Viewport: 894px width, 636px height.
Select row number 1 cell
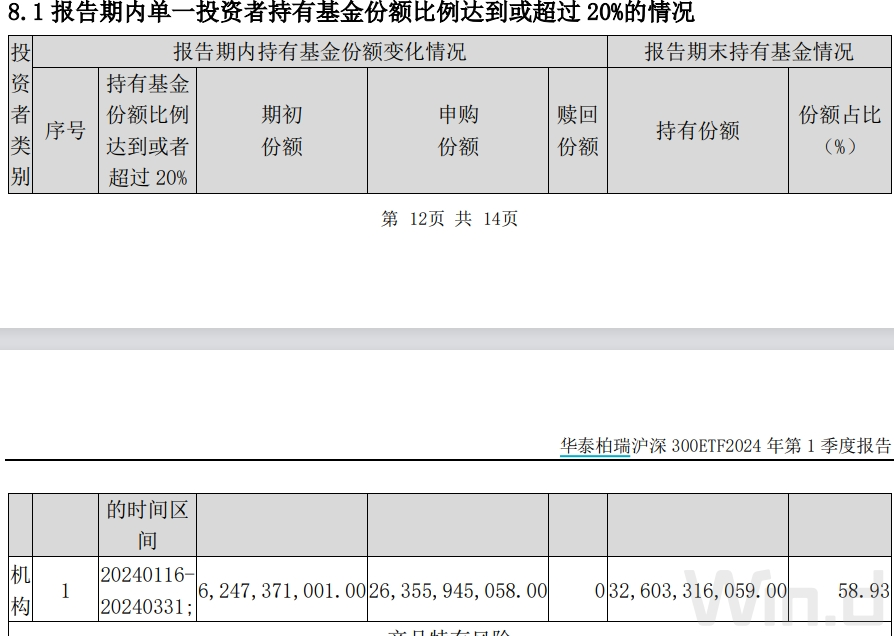64,589
